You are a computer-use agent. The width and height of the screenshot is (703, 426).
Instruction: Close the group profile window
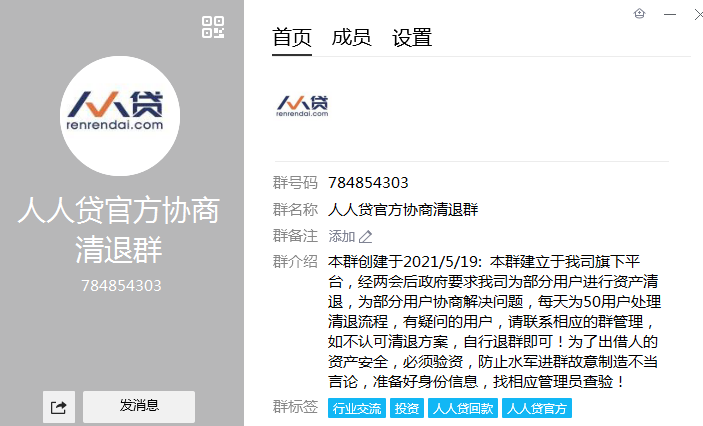pyautogui.click(x=698, y=14)
